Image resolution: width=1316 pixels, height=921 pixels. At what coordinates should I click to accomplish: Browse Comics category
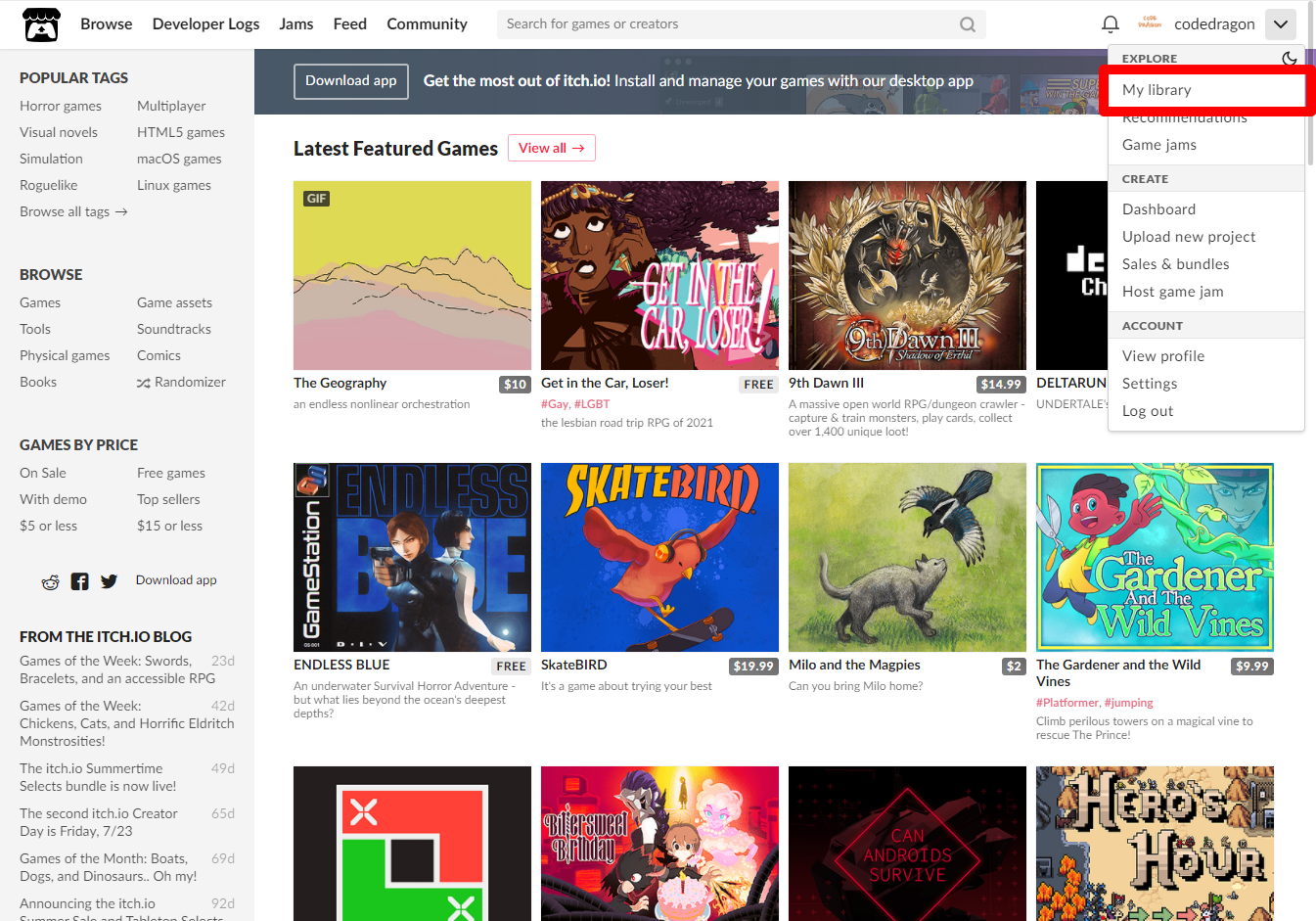tap(159, 355)
